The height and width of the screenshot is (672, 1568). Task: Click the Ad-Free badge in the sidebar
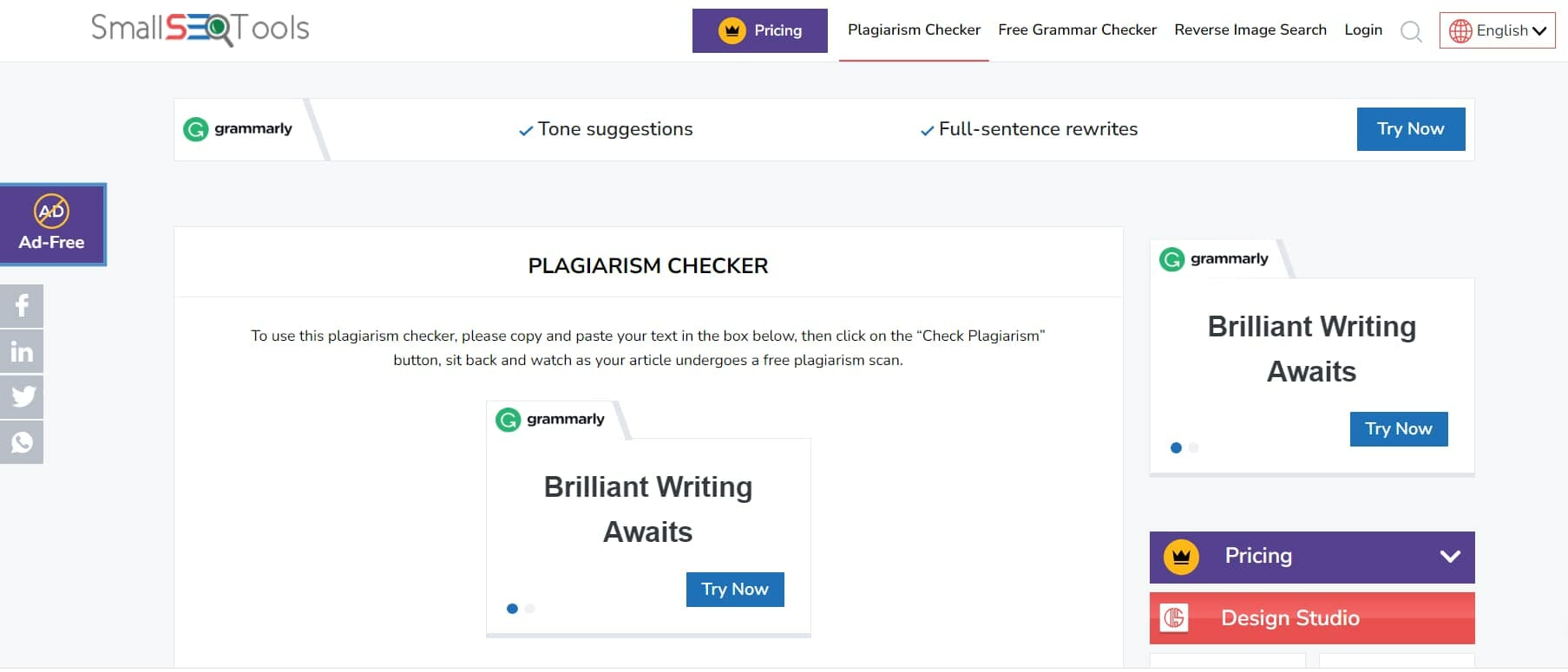[51, 224]
